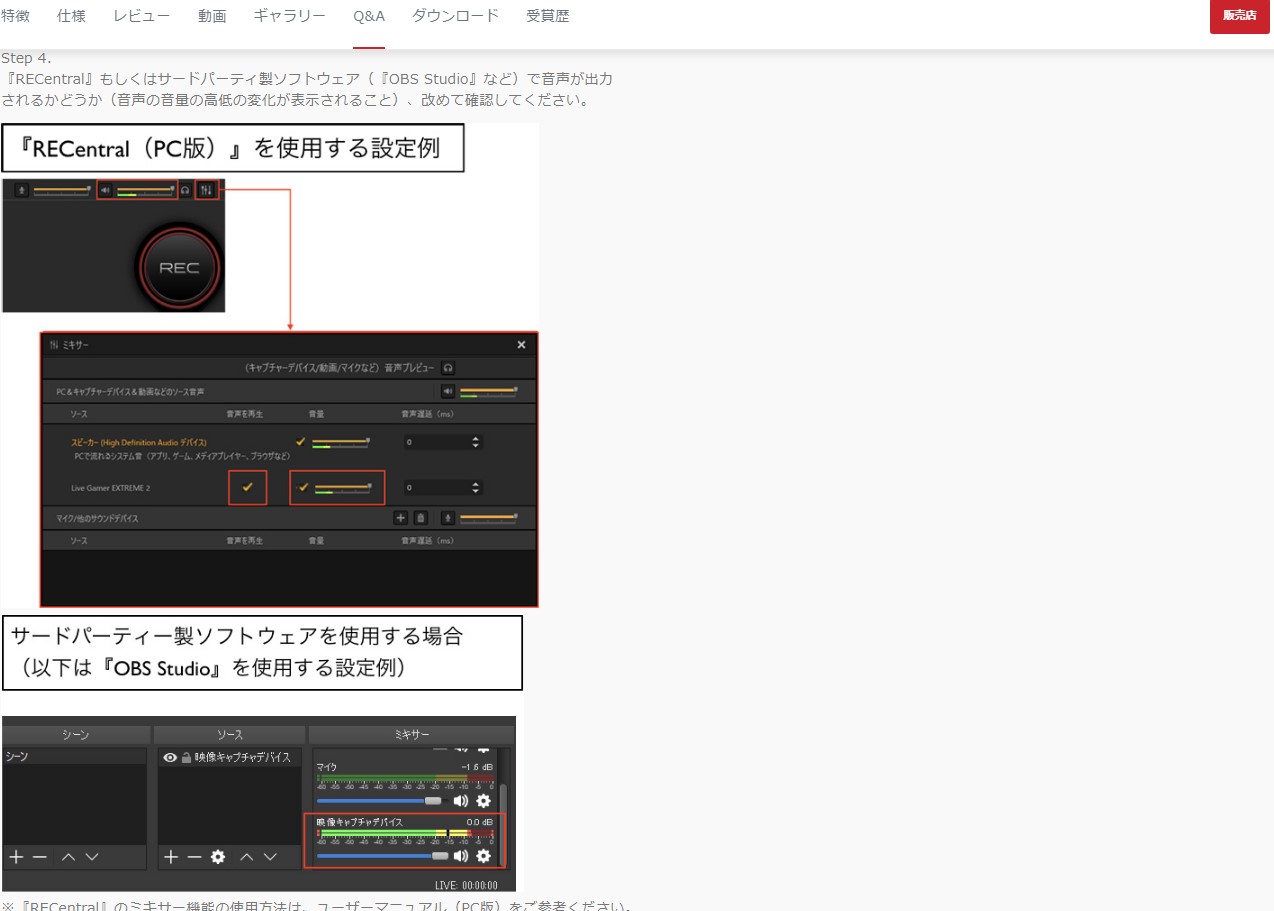Image resolution: width=1274 pixels, height=911 pixels.
Task: Mute 映像キャプチャデバイス speaker icon in OBS mixer
Action: (x=461, y=856)
